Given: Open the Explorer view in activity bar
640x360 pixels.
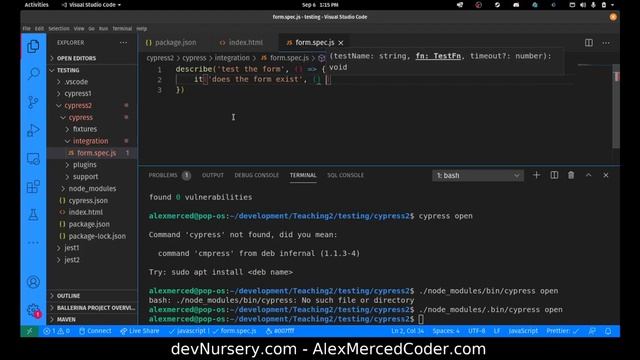Looking at the screenshot, I should [33, 47].
